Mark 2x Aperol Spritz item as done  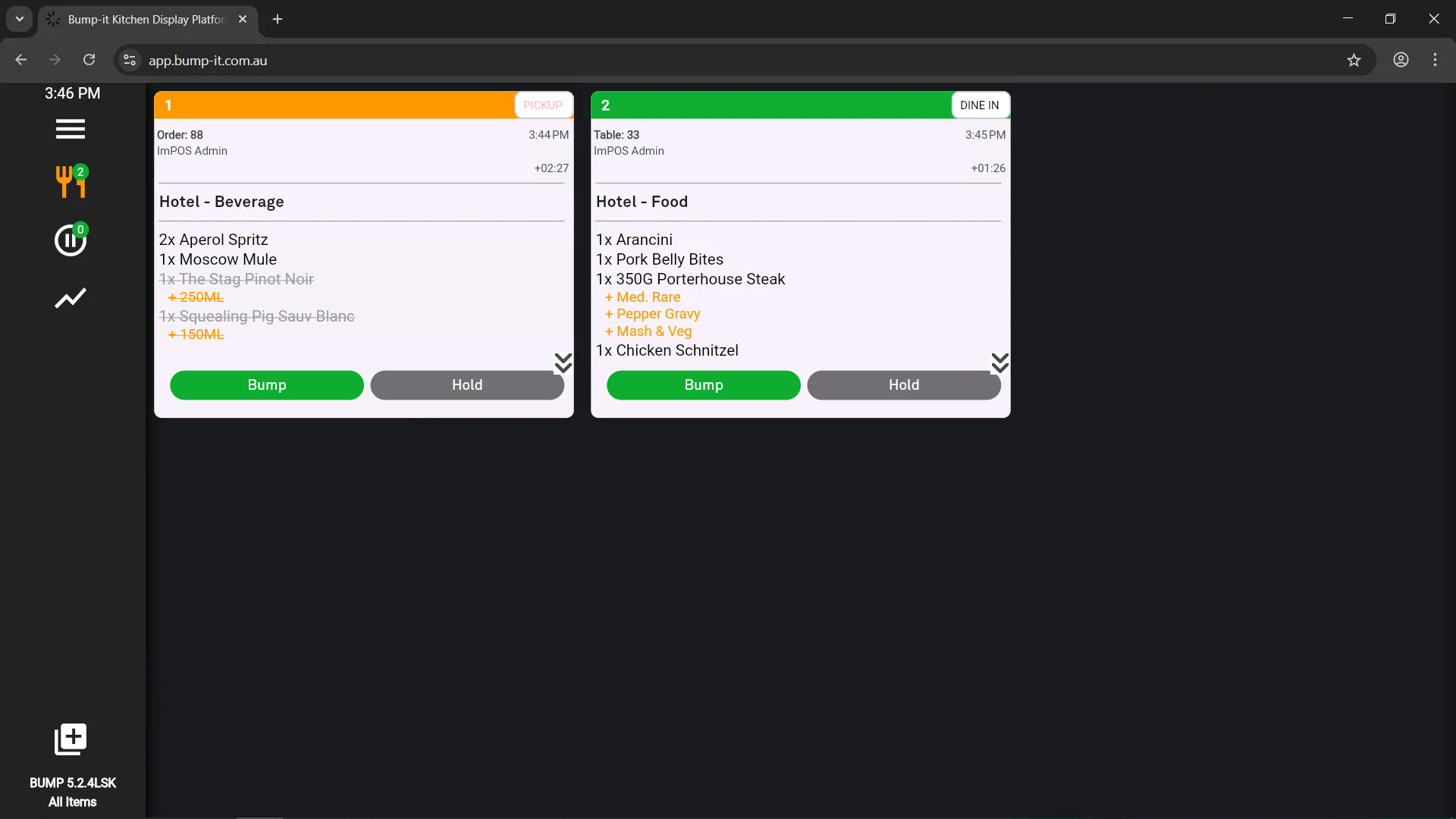click(x=213, y=240)
